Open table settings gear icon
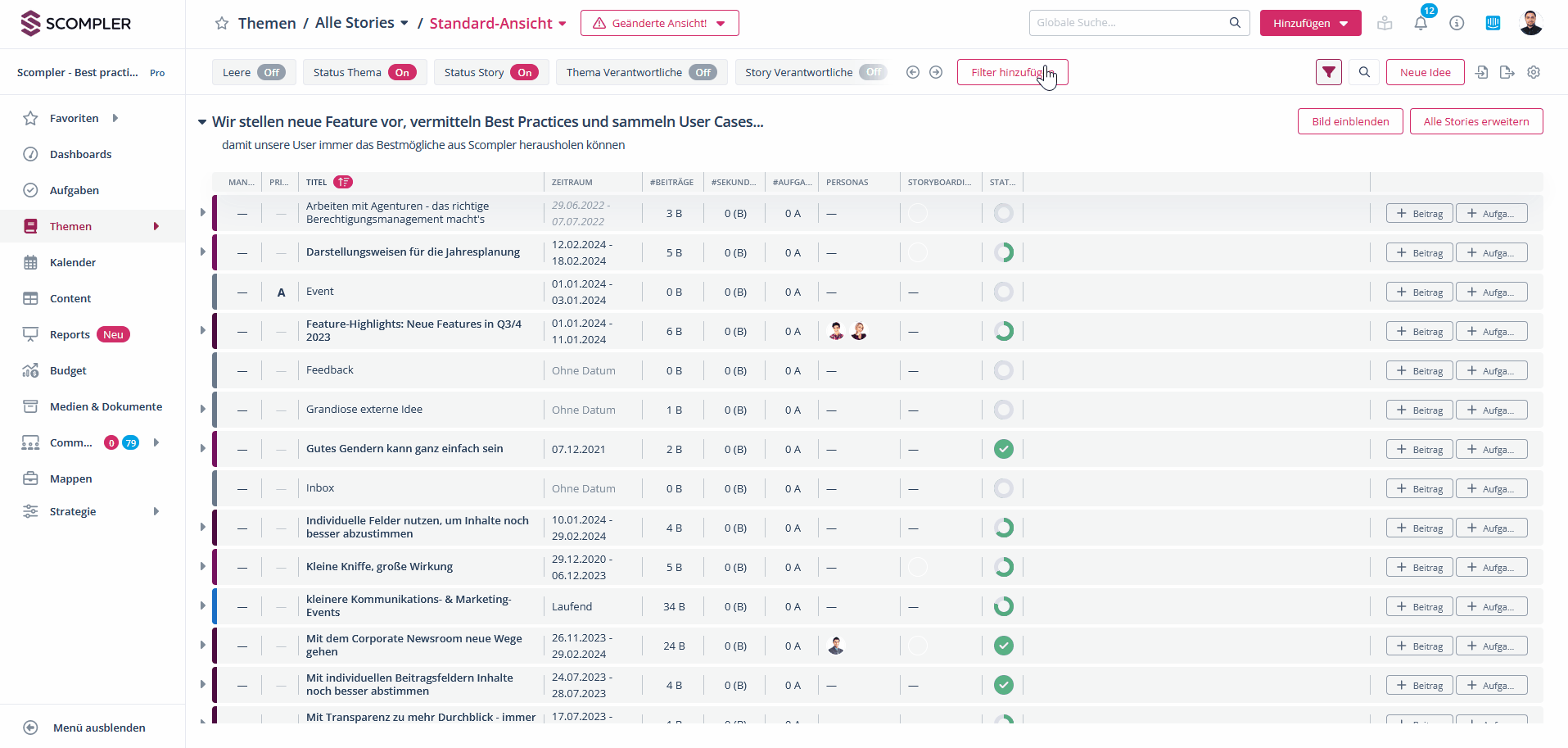 click(1534, 72)
